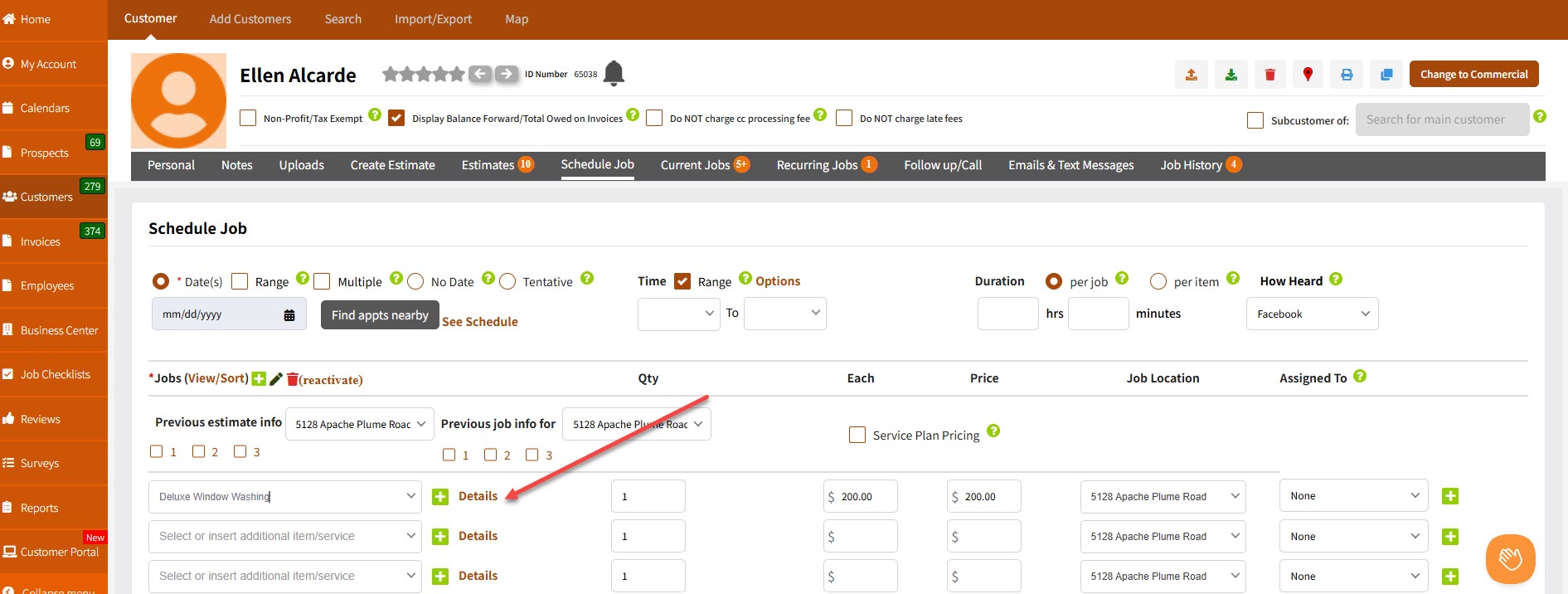Go to previous customer arrow
1568x594 pixels.
[x=480, y=74]
